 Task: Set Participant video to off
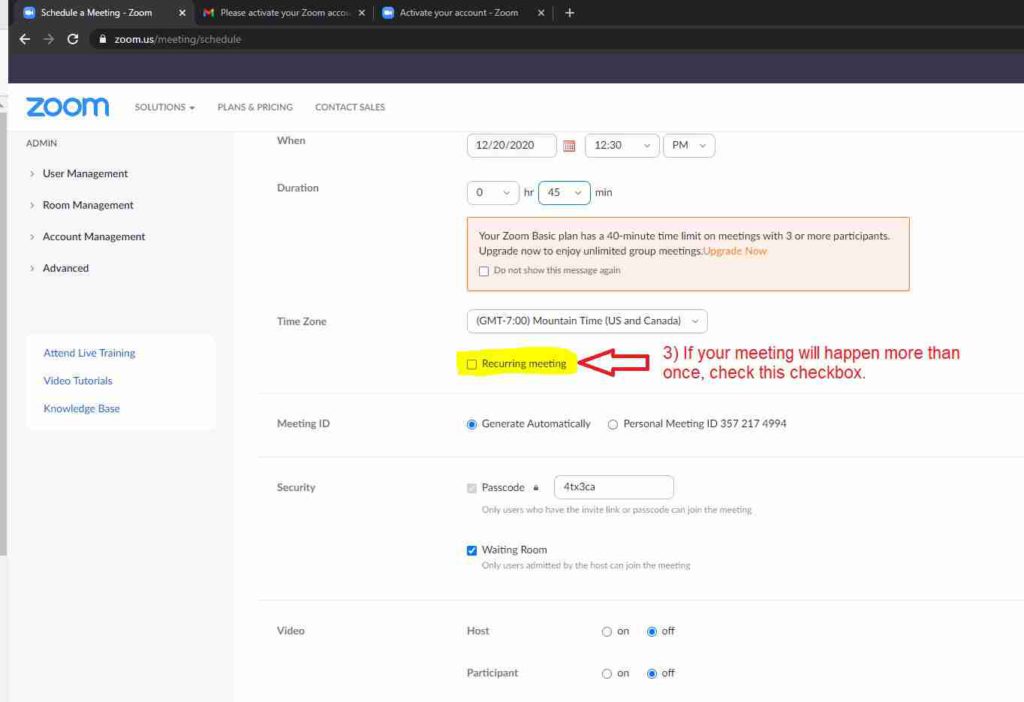point(652,673)
